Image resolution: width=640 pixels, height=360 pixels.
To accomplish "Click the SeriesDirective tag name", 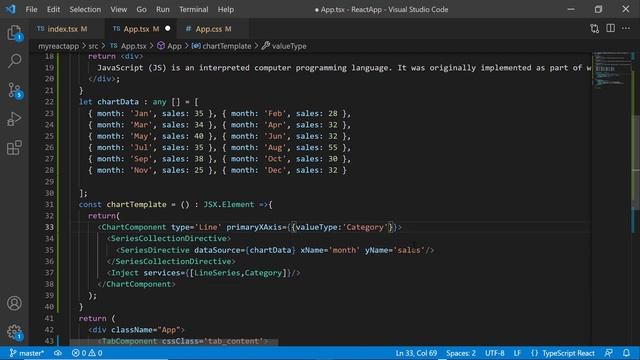I will 155,250.
